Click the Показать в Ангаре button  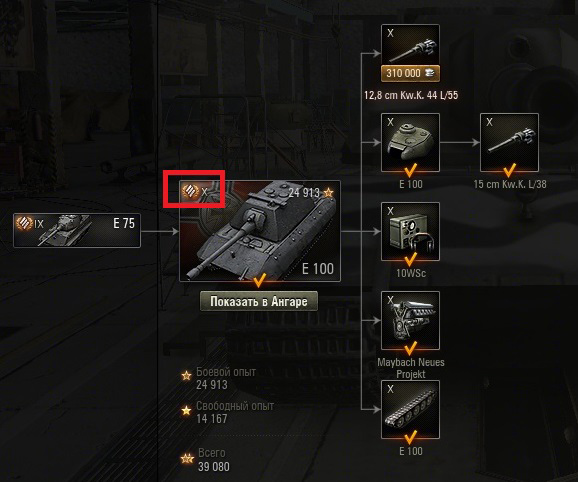coord(259,301)
